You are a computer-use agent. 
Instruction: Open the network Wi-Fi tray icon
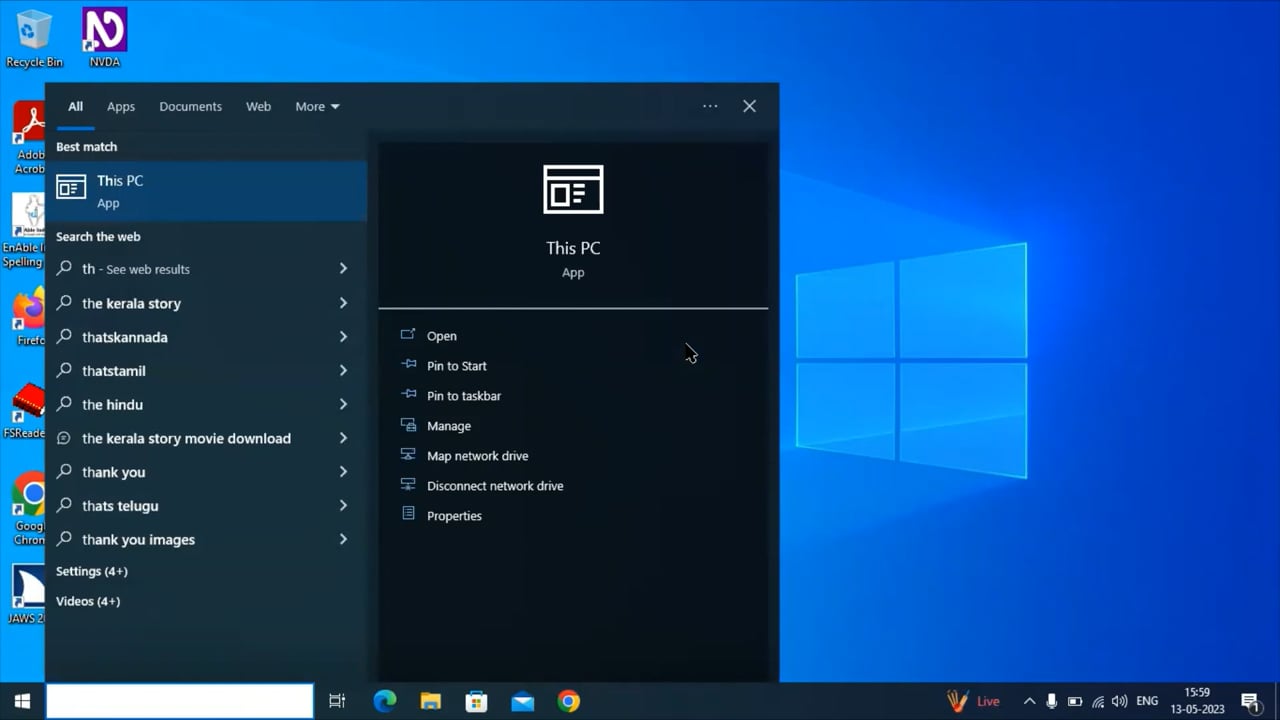coord(1098,701)
